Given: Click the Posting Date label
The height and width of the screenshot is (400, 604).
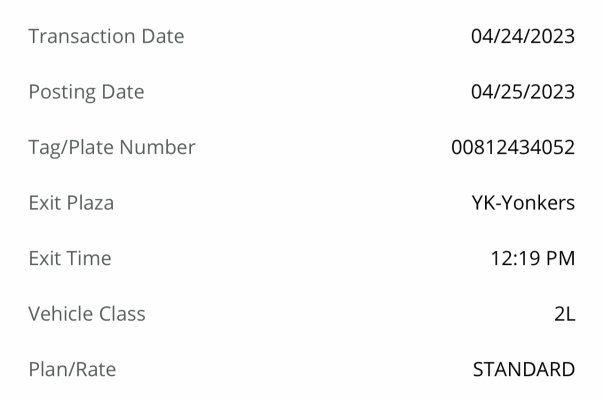Looking at the screenshot, I should pos(86,92).
